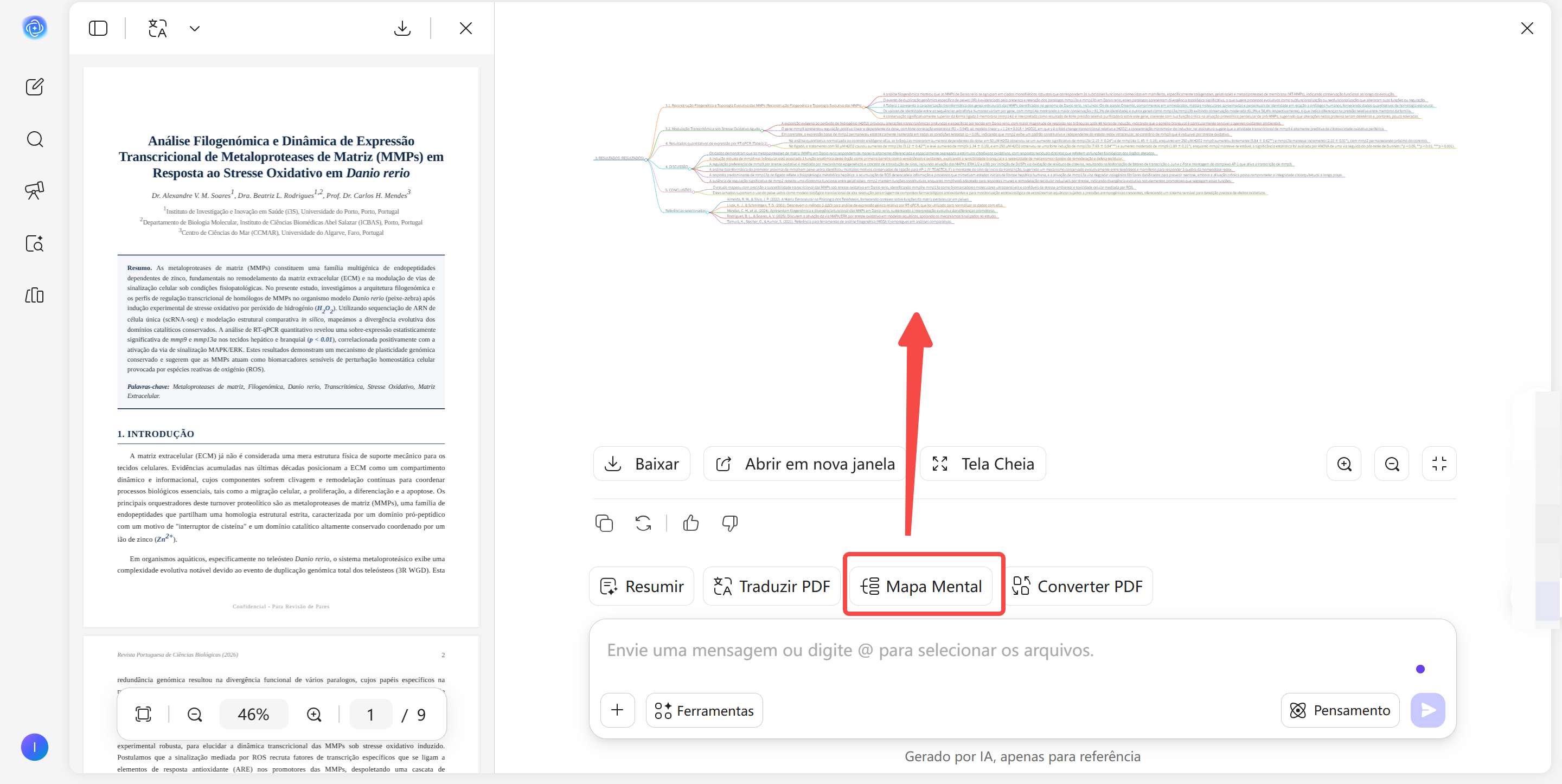Open the library books icon in the sidebar
The width and height of the screenshot is (1562, 784).
pyautogui.click(x=35, y=295)
